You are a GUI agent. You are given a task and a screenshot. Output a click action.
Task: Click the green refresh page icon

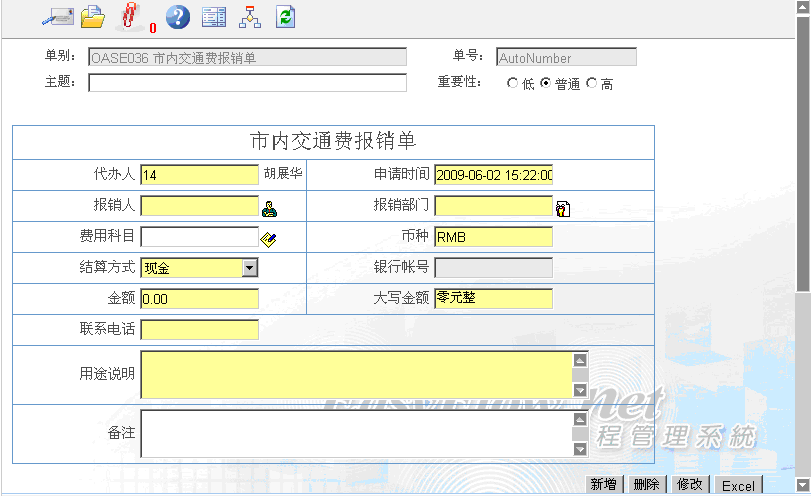(x=286, y=17)
